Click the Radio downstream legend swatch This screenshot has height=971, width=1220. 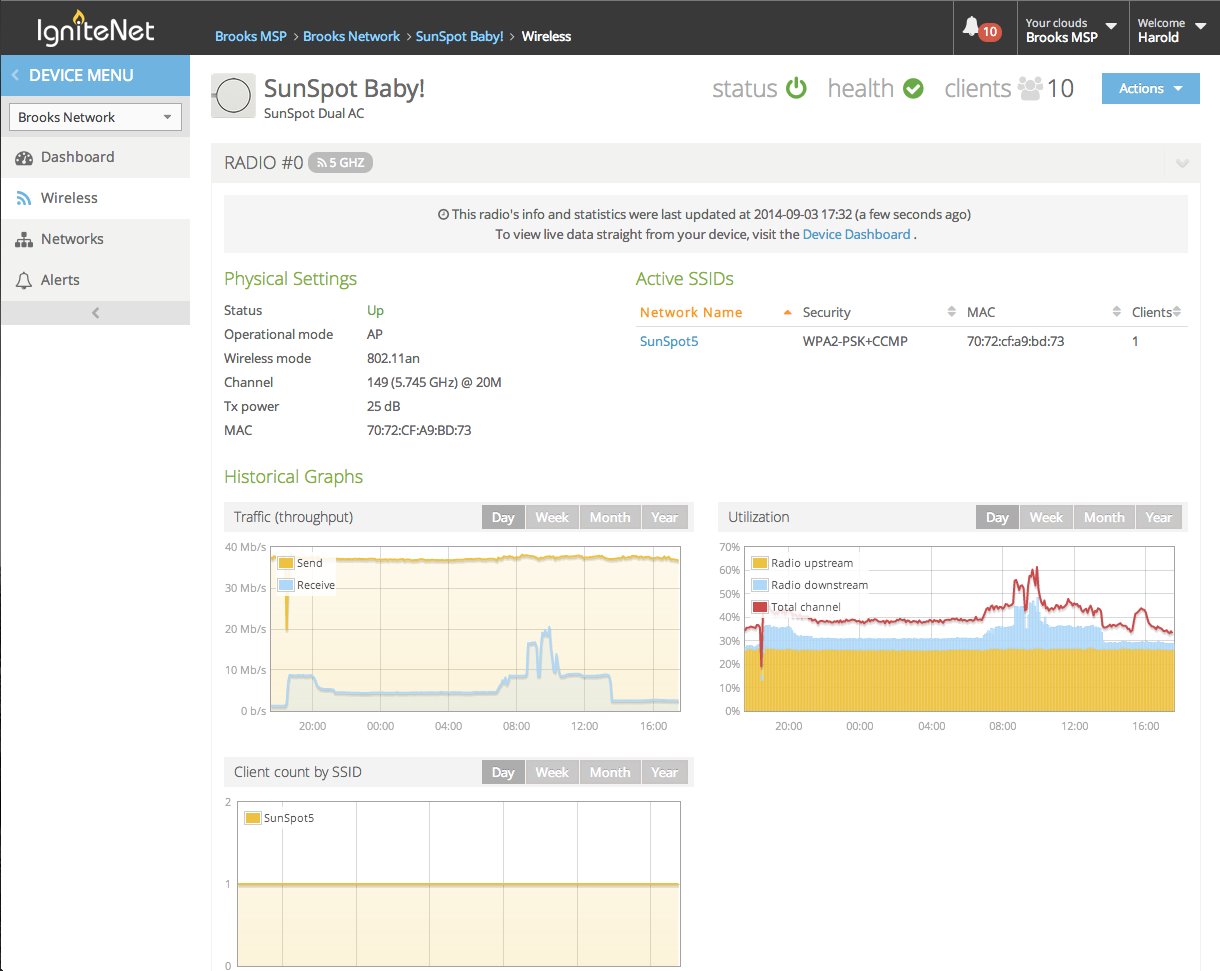(x=759, y=585)
